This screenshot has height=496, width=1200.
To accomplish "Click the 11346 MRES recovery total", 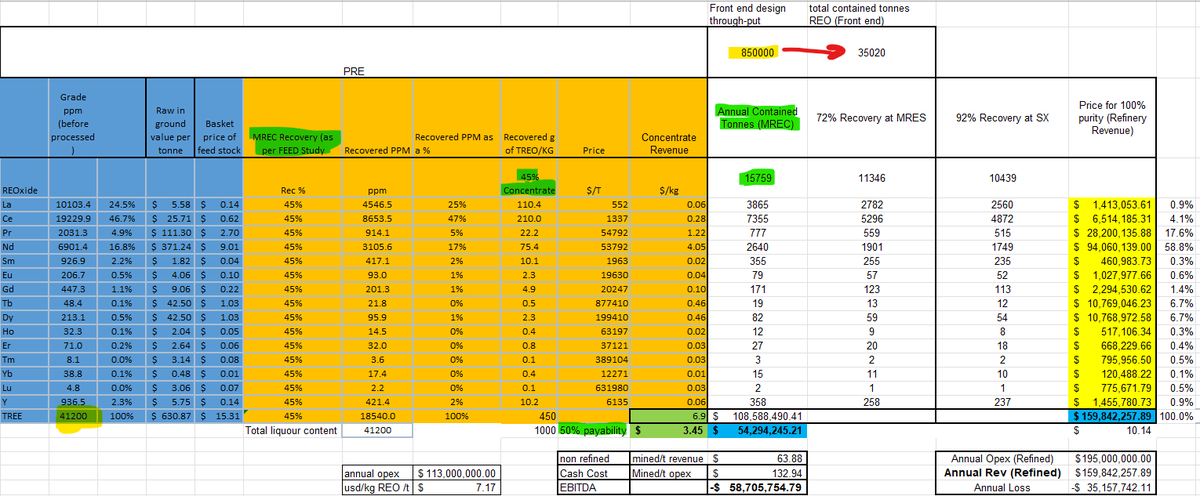I will click(871, 177).
